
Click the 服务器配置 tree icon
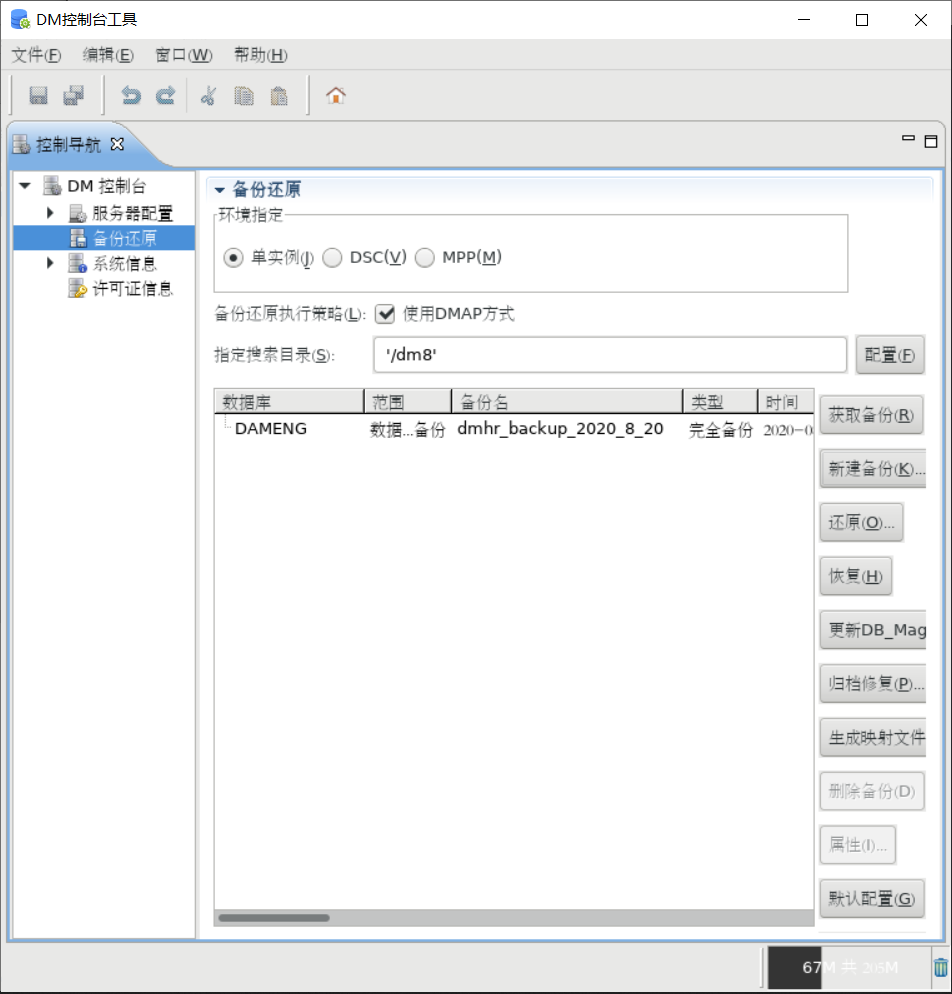tap(77, 213)
